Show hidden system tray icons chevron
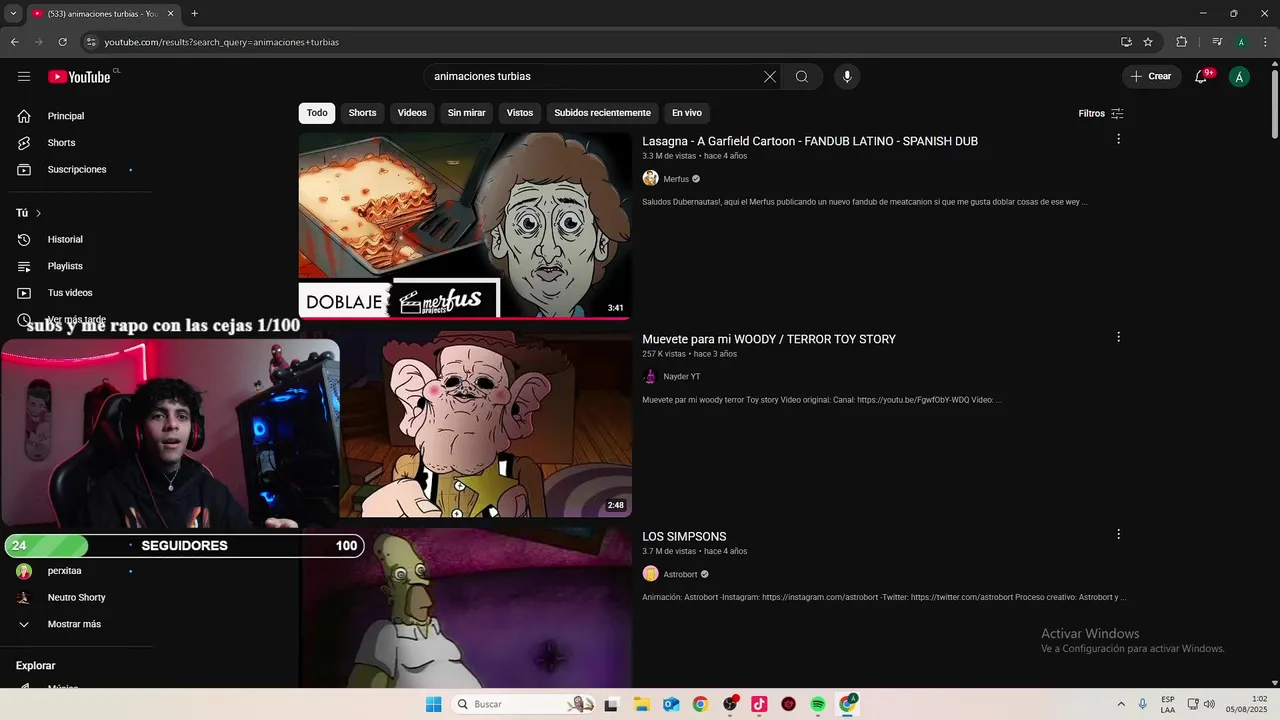The height and width of the screenshot is (720, 1280). click(1120, 704)
